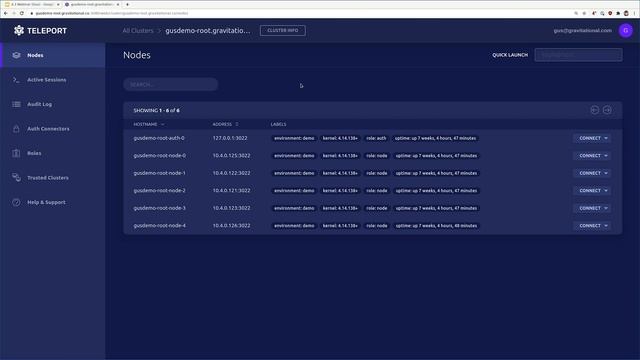Bookmark this page with the star icon
Image resolution: width=640 pixels, height=360 pixels.
(x=584, y=13)
